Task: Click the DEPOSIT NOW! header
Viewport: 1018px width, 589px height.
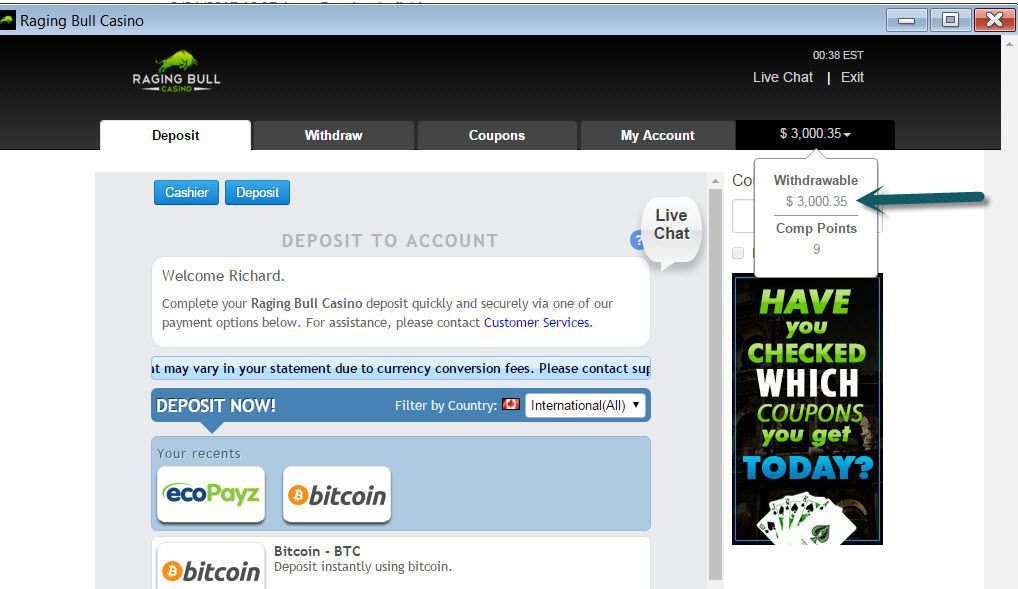Action: click(x=216, y=406)
